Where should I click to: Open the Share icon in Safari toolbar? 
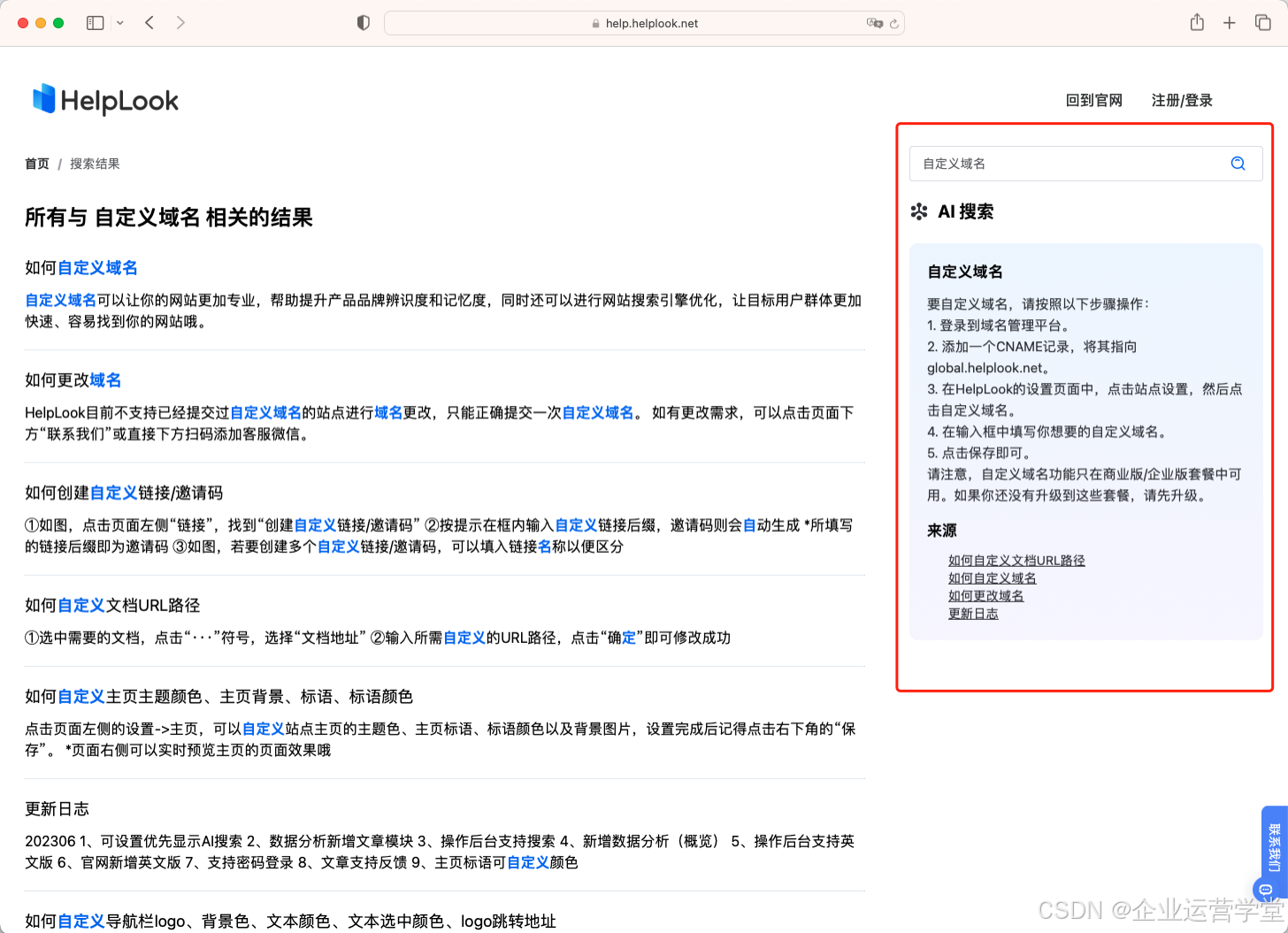coord(1197,22)
